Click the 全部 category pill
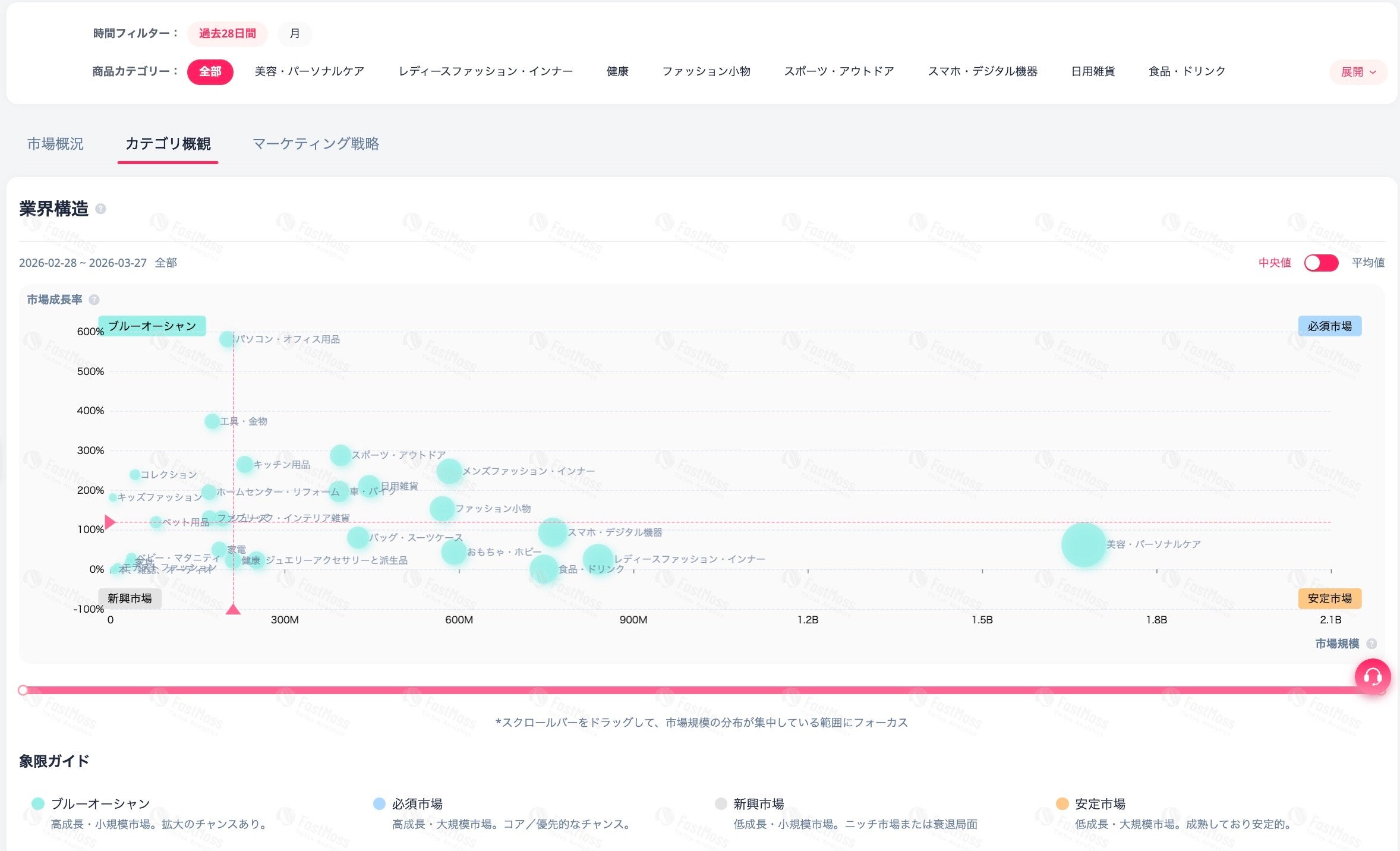Image resolution: width=1400 pixels, height=851 pixels. (x=210, y=72)
